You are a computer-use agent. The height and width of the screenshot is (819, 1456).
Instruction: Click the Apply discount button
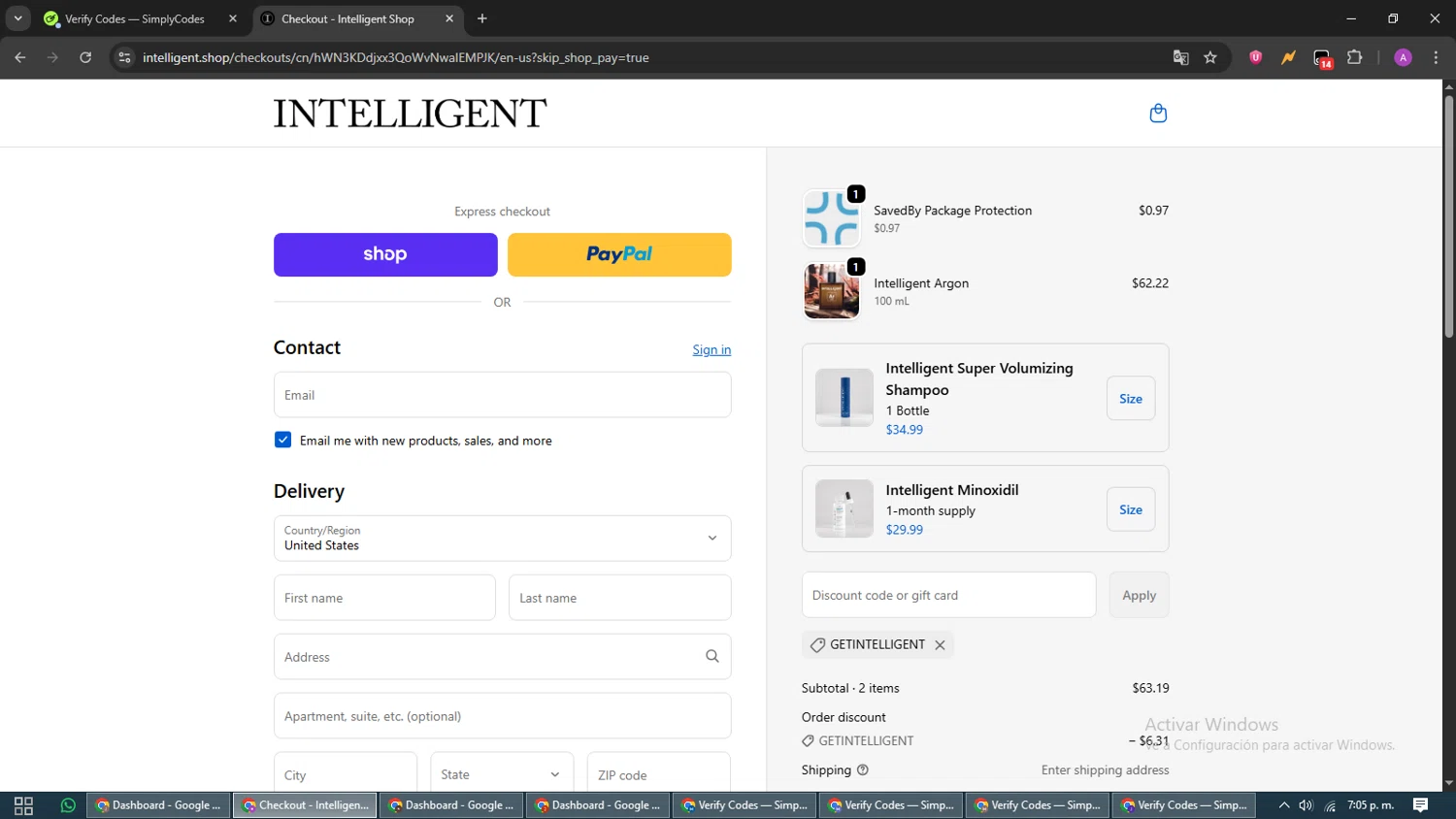point(1140,595)
